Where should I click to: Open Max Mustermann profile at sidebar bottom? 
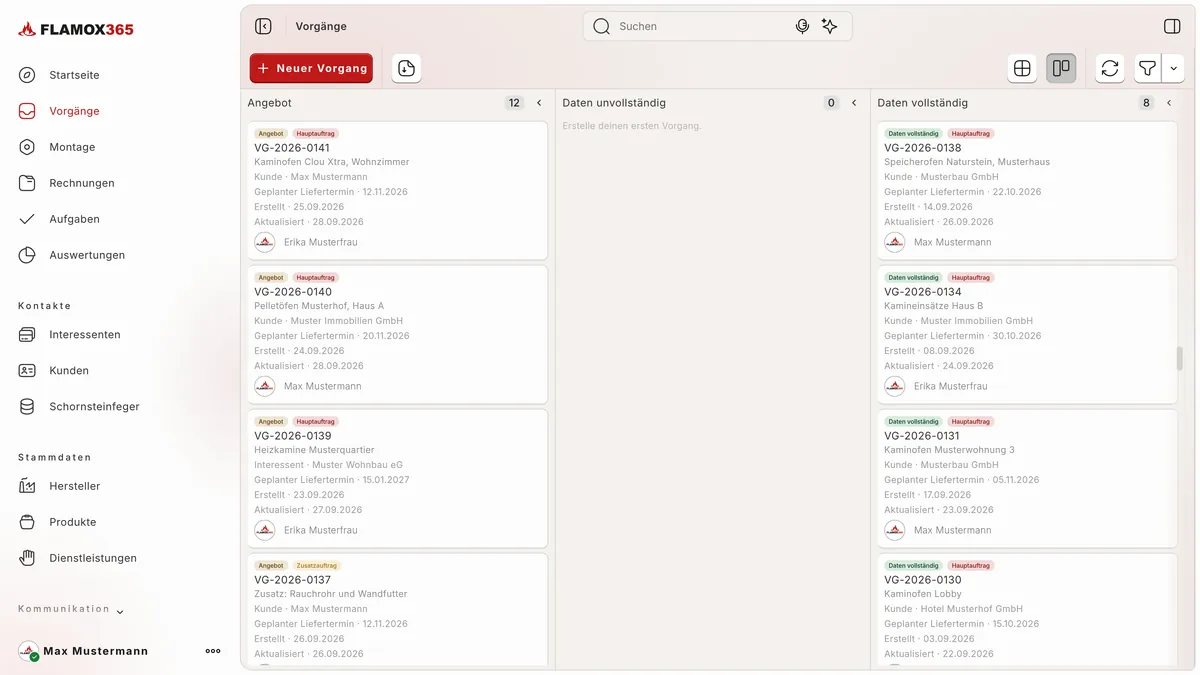pos(84,651)
